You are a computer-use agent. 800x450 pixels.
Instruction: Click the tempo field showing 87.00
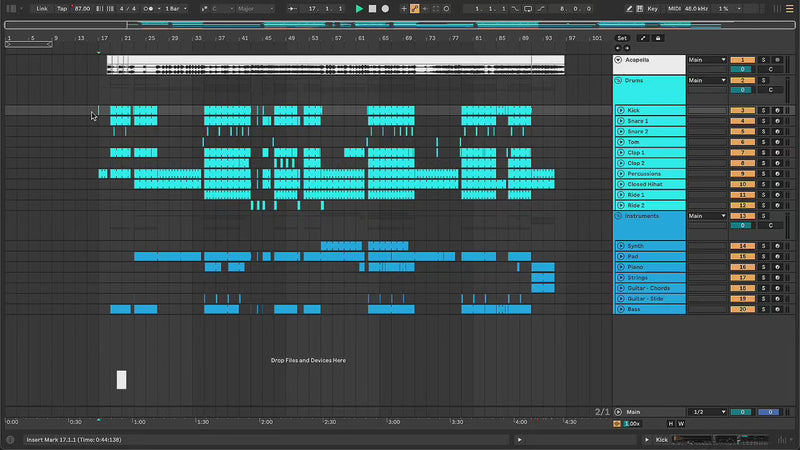point(82,8)
